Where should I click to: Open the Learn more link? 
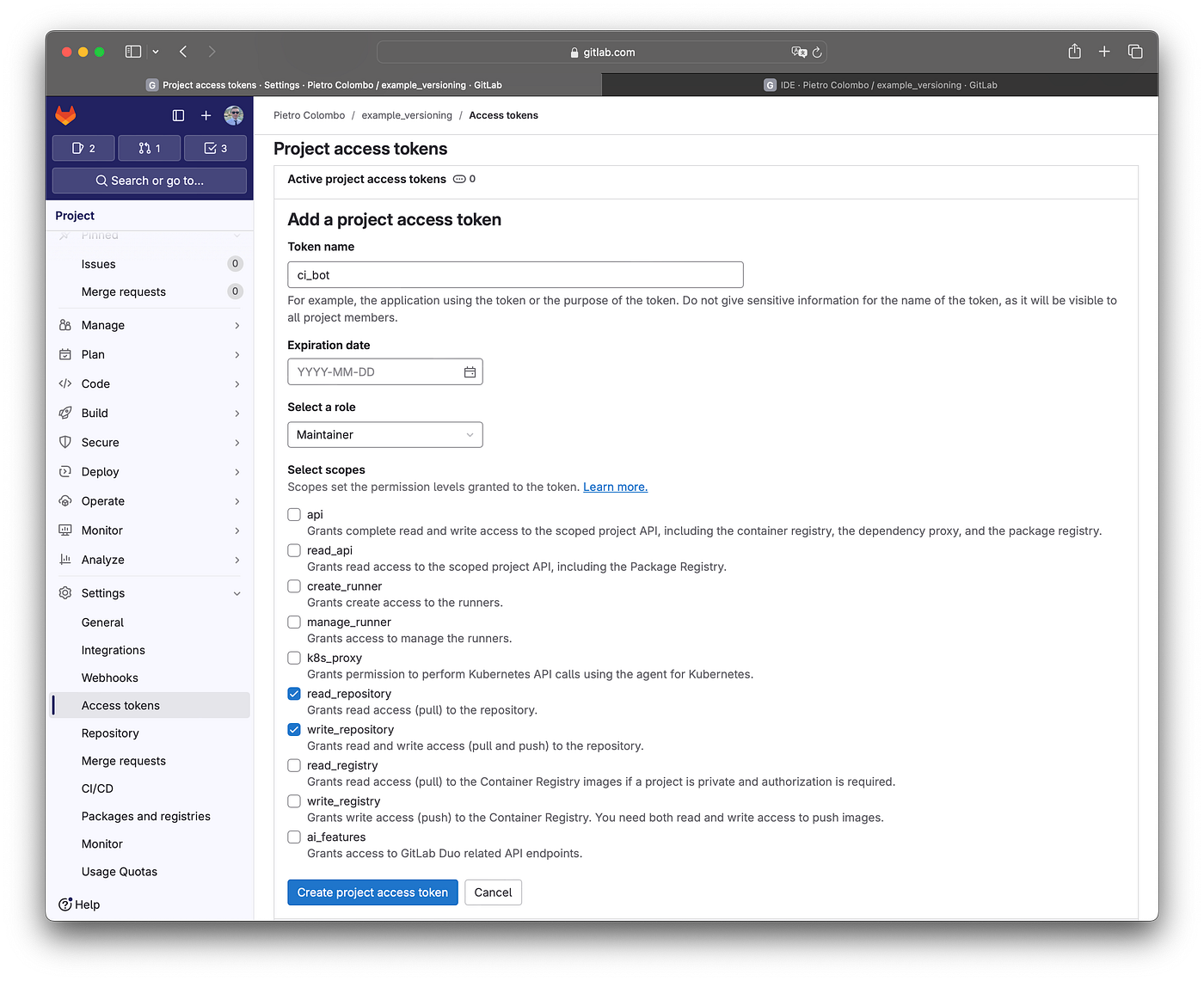pyautogui.click(x=616, y=487)
